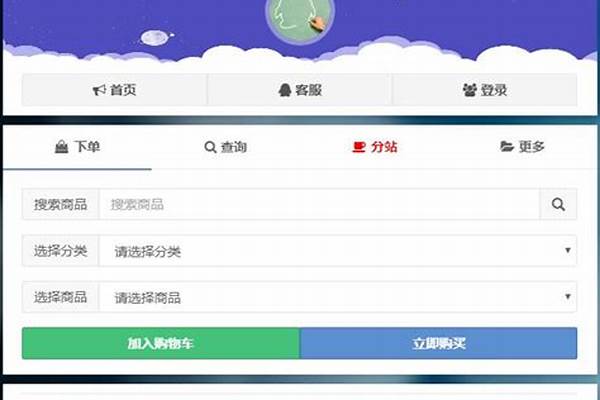Click the arrow of the 选择商品 dropdown
The height and width of the screenshot is (400, 600).
568,297
